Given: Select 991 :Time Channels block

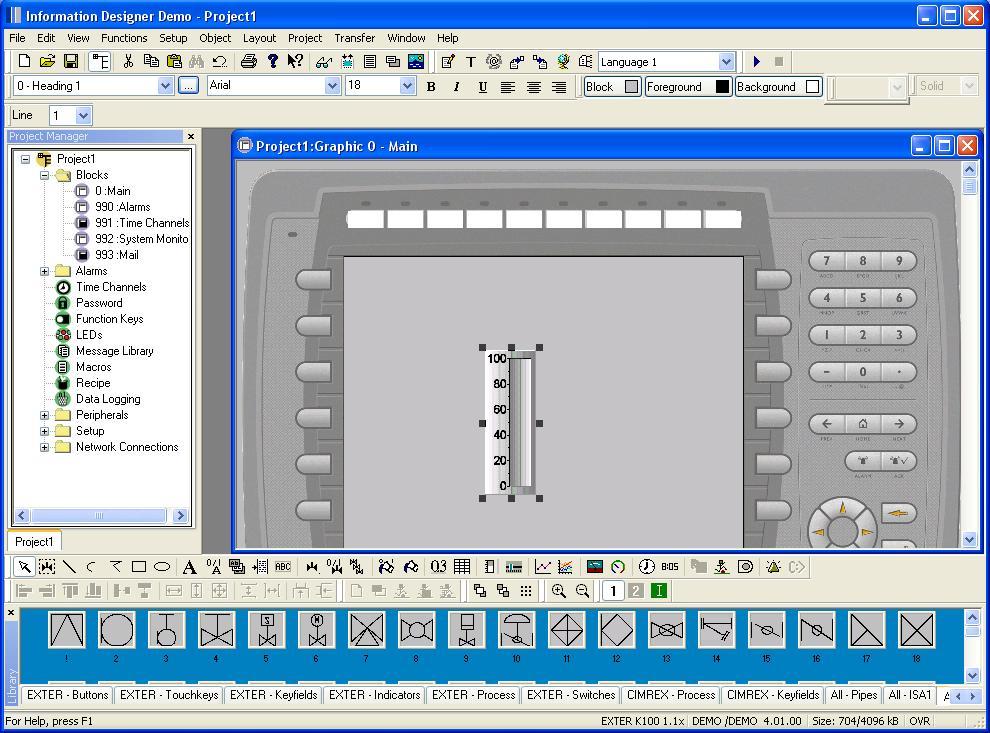Looking at the screenshot, I should [x=142, y=223].
